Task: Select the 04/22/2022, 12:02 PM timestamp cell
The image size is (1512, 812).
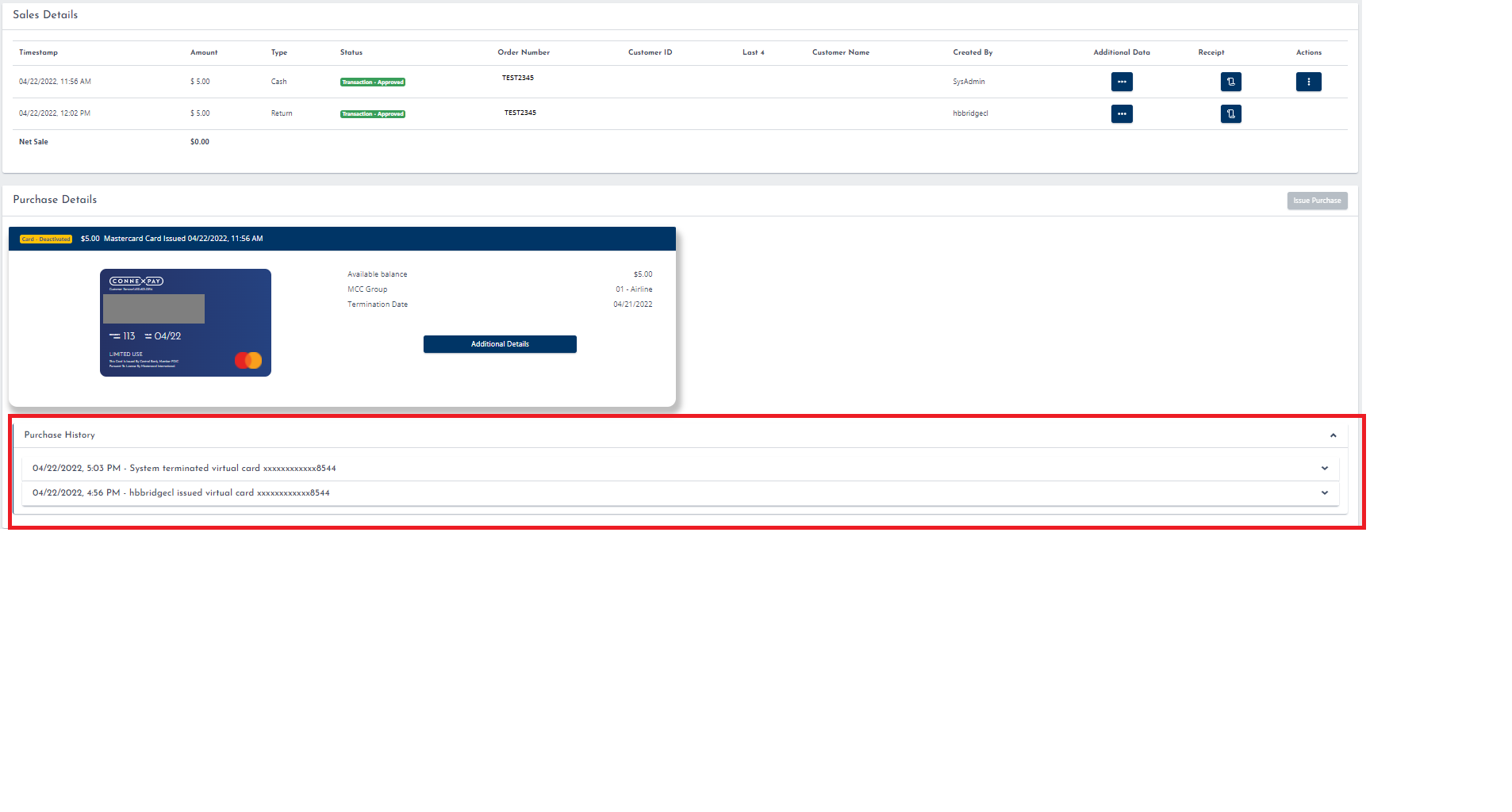Action: [55, 113]
